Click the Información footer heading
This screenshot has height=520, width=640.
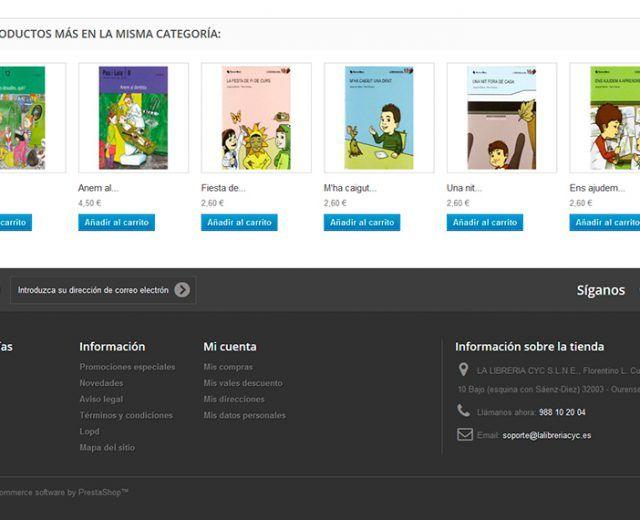pos(112,347)
